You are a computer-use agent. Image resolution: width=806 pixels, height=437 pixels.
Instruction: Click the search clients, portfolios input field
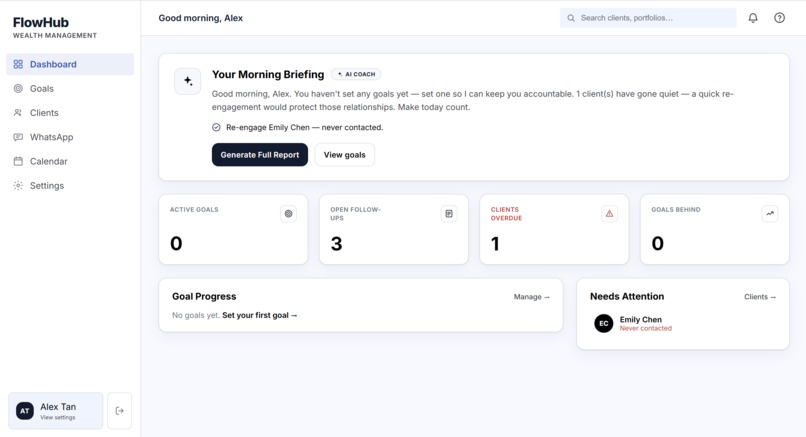click(648, 18)
